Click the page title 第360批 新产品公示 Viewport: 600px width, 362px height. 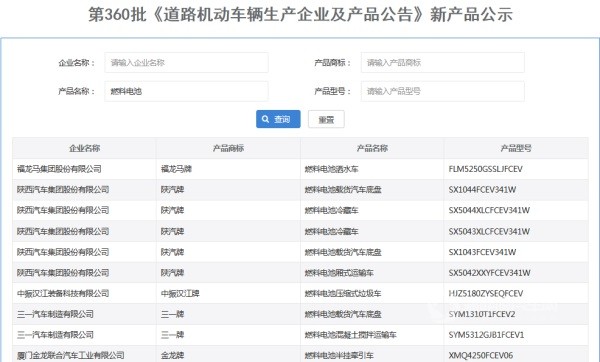pos(300,15)
